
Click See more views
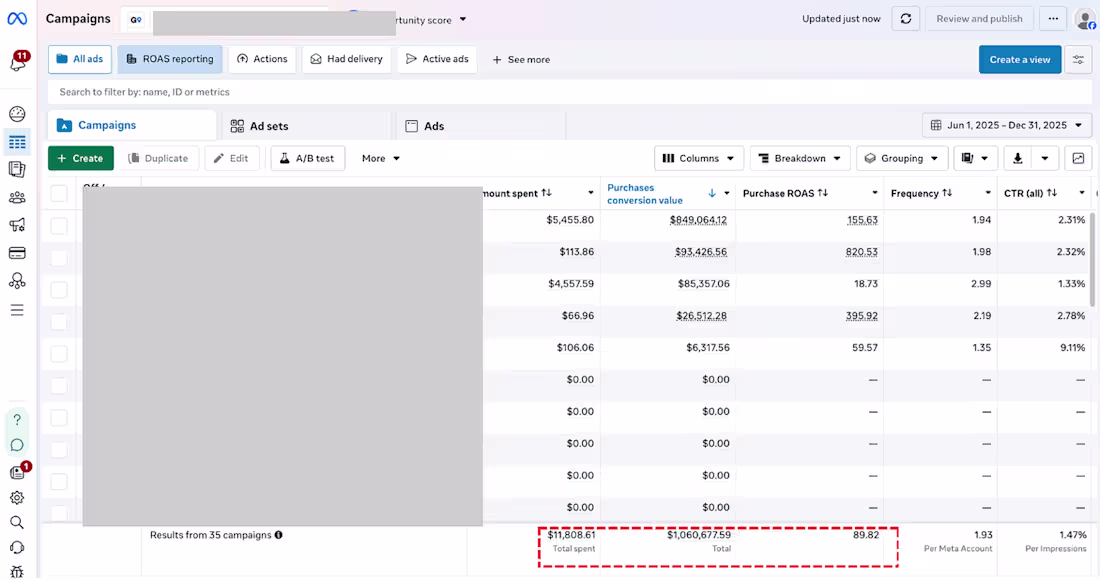click(x=521, y=60)
